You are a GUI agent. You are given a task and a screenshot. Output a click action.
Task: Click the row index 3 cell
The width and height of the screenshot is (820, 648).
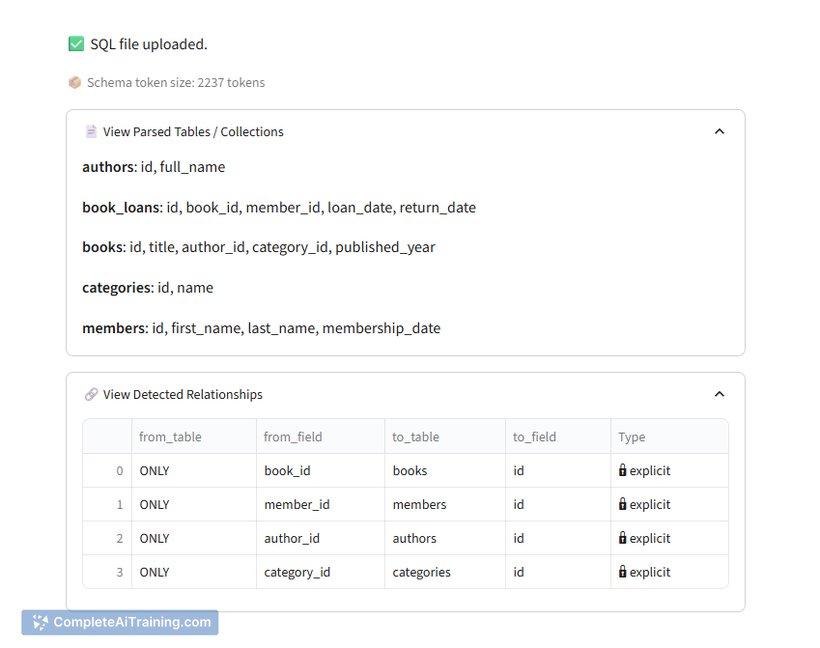[x=107, y=572]
